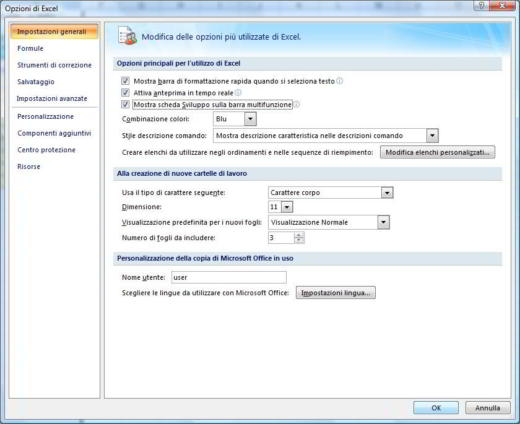
Task: Open the Centro protezione category
Action: coord(46,150)
